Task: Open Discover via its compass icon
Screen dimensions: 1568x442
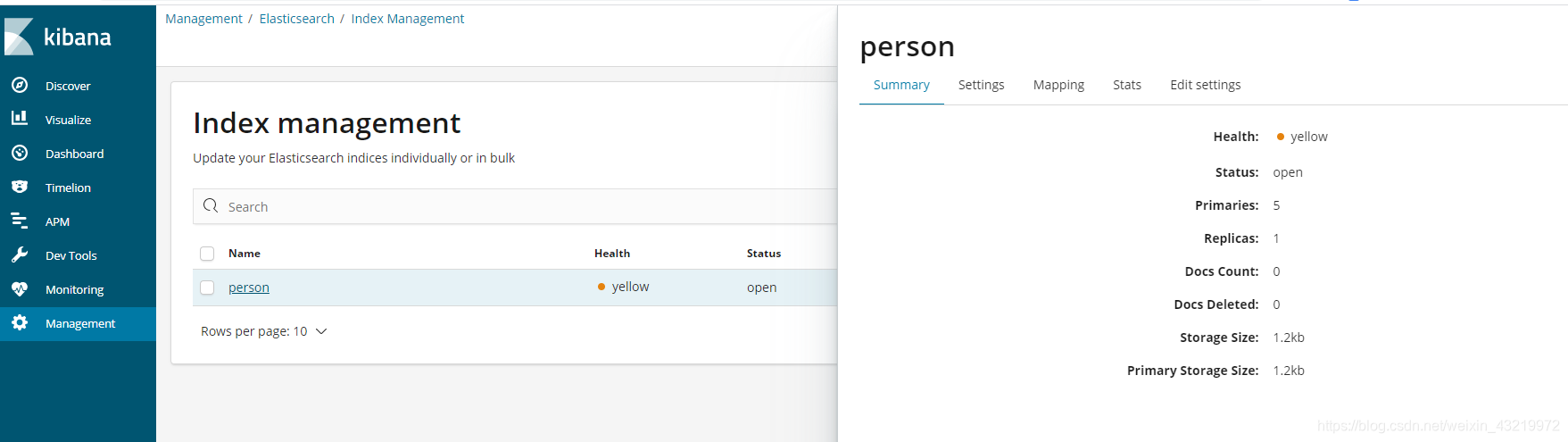Action: pyautogui.click(x=20, y=85)
